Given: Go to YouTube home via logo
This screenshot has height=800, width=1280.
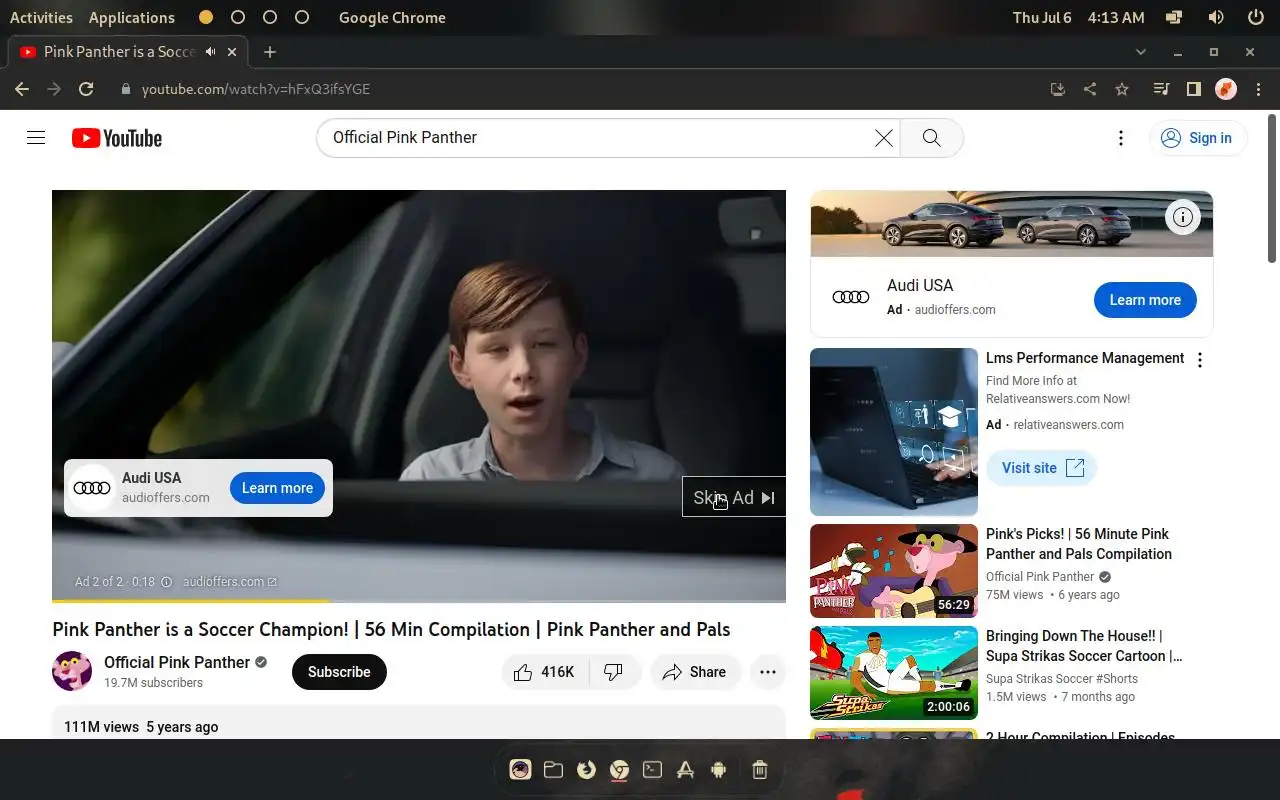Looking at the screenshot, I should click(x=117, y=138).
